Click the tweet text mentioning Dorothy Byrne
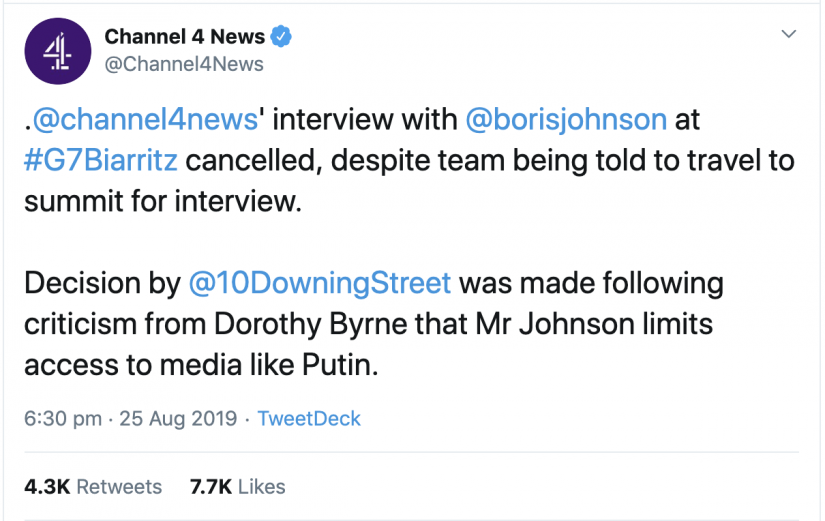 pos(374,324)
